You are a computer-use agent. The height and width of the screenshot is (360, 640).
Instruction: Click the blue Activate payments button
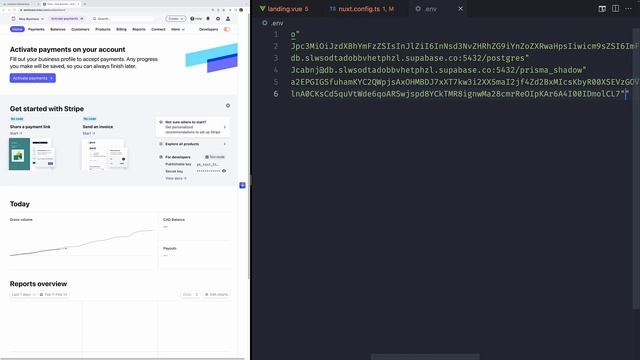33,78
